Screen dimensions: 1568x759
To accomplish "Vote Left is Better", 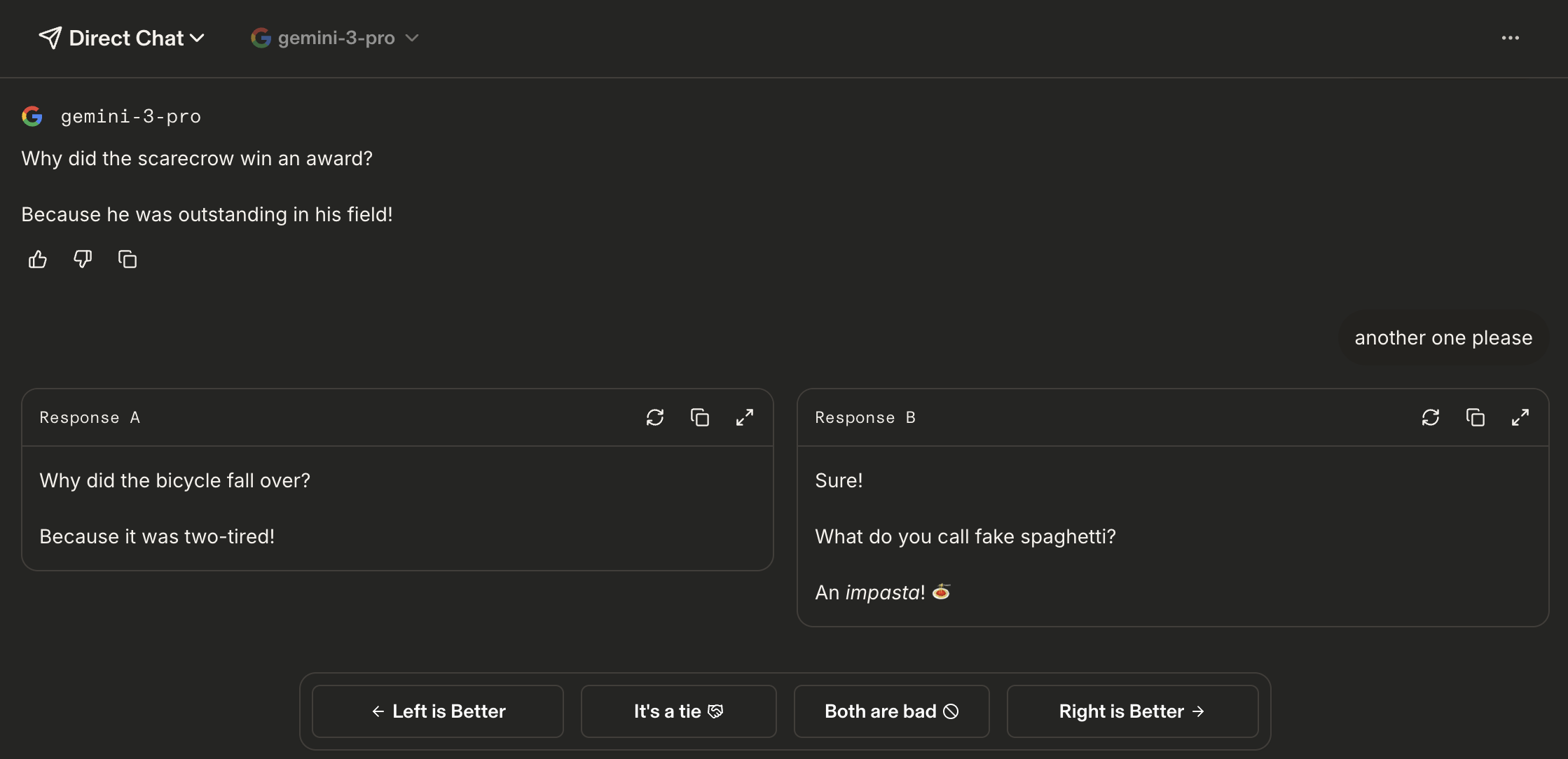I will click(x=438, y=711).
